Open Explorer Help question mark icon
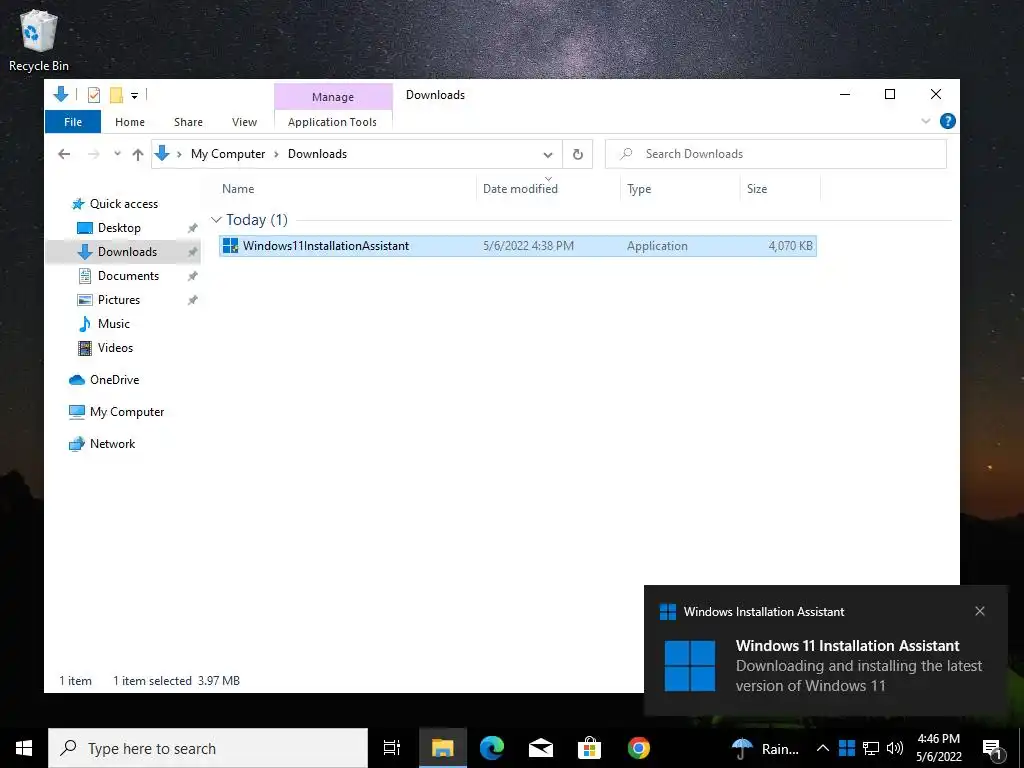The image size is (1024, 768). pyautogui.click(x=948, y=121)
